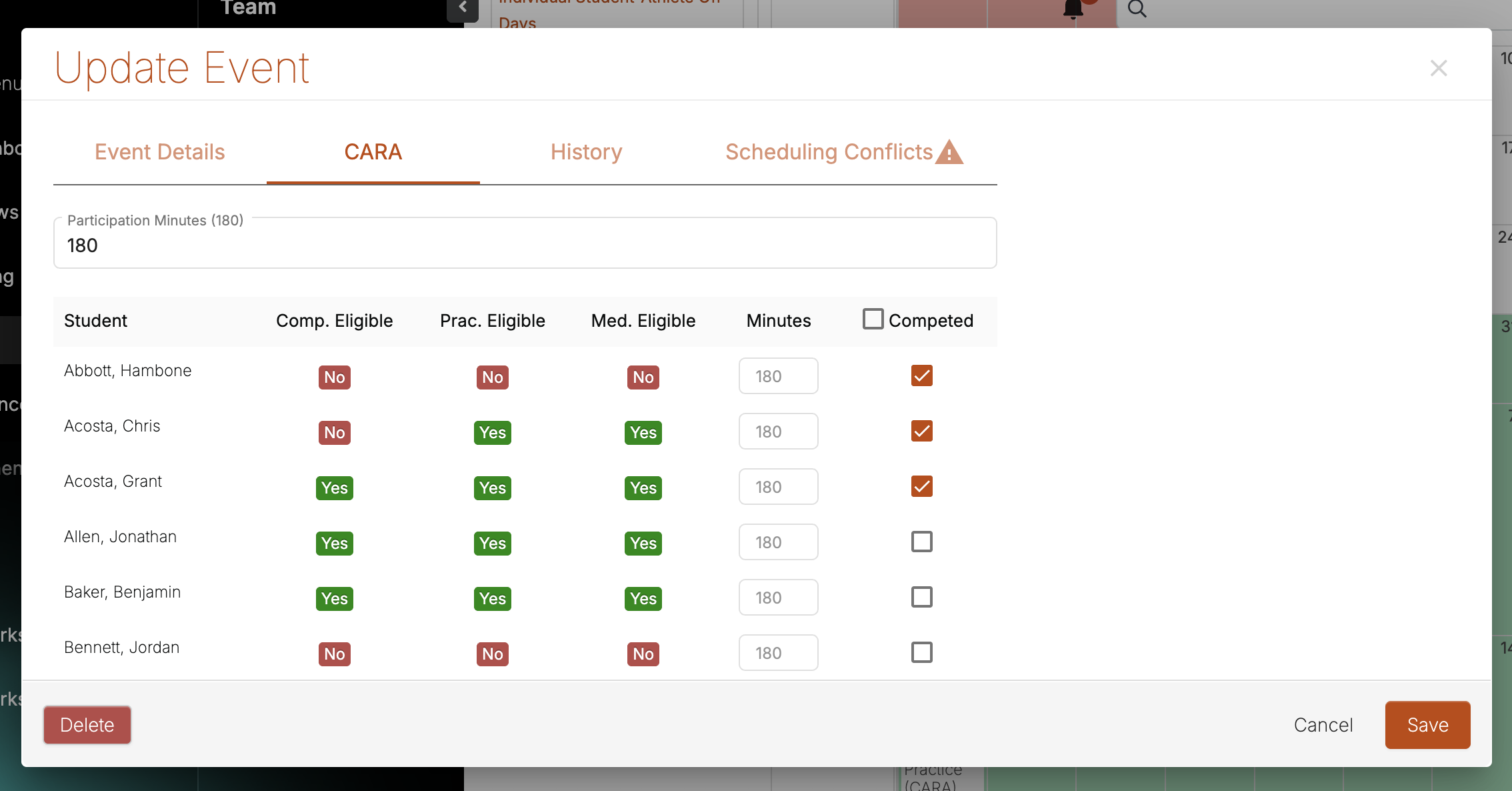
Task: Click the Minutes field for Bennett, Jordan
Action: coord(778,653)
